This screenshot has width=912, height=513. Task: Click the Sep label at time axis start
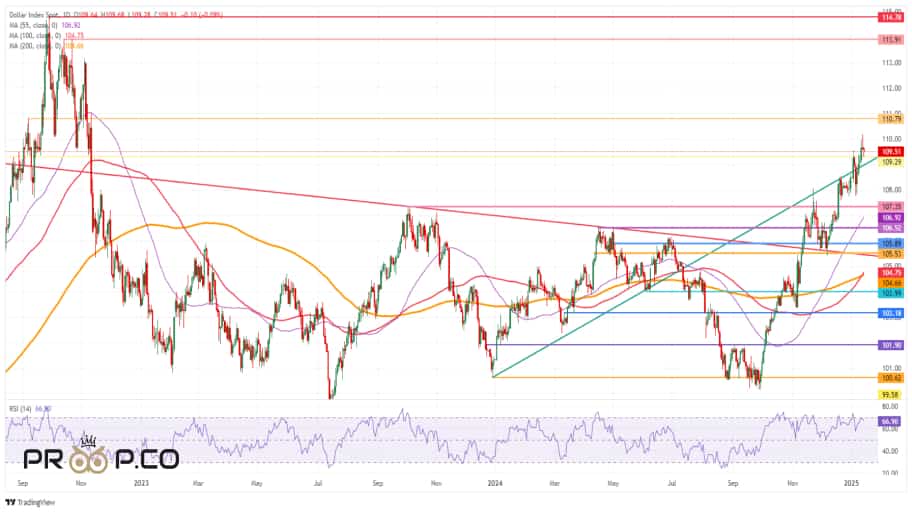[x=23, y=483]
